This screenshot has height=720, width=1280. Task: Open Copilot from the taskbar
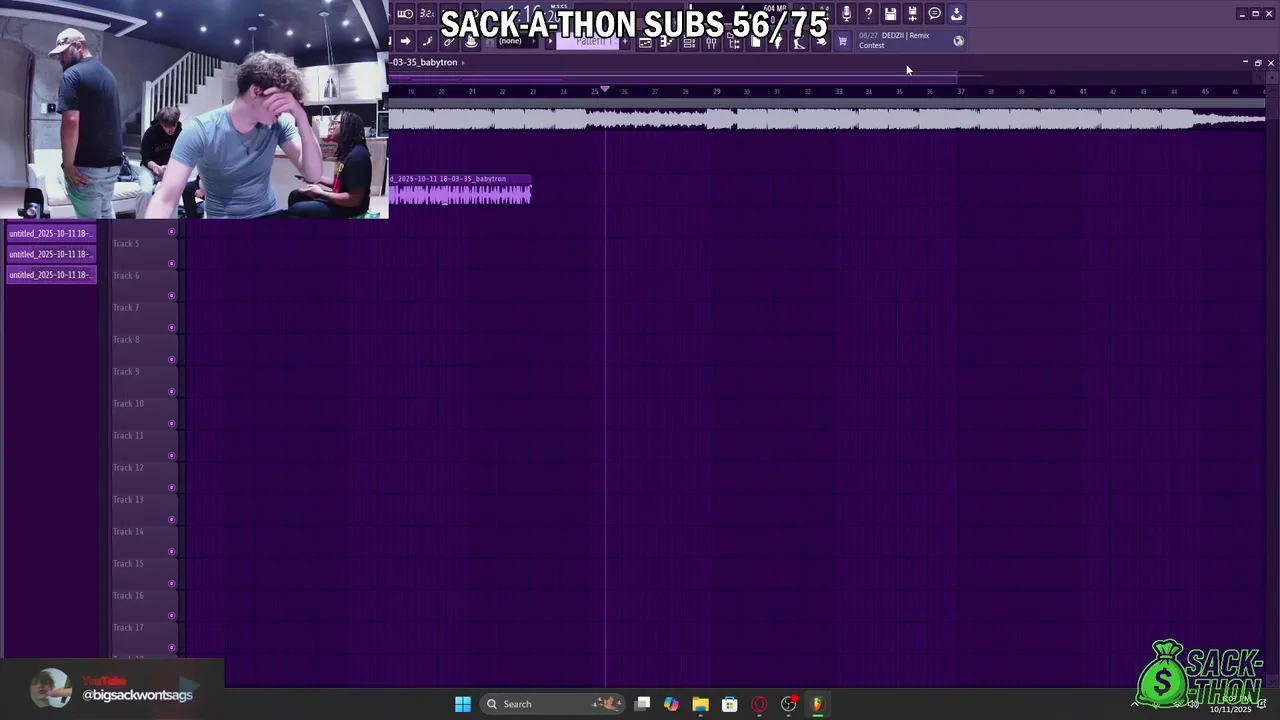tap(671, 704)
